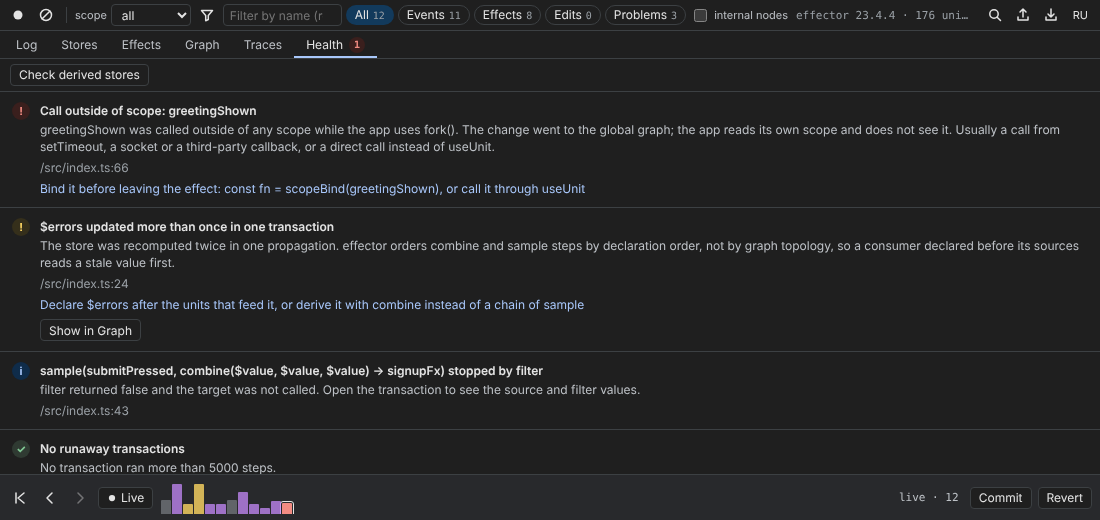This screenshot has height=520, width=1100.
Task: Click the Show in Graph button
Action: (90, 331)
